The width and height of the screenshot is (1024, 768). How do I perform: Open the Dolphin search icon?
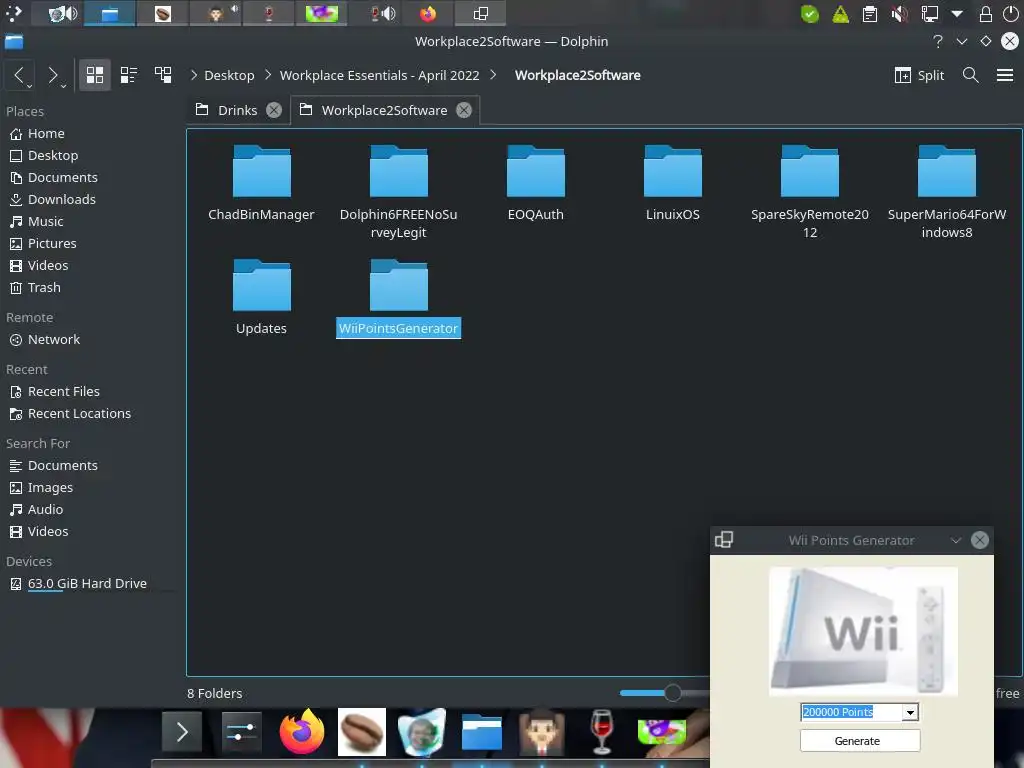point(970,75)
